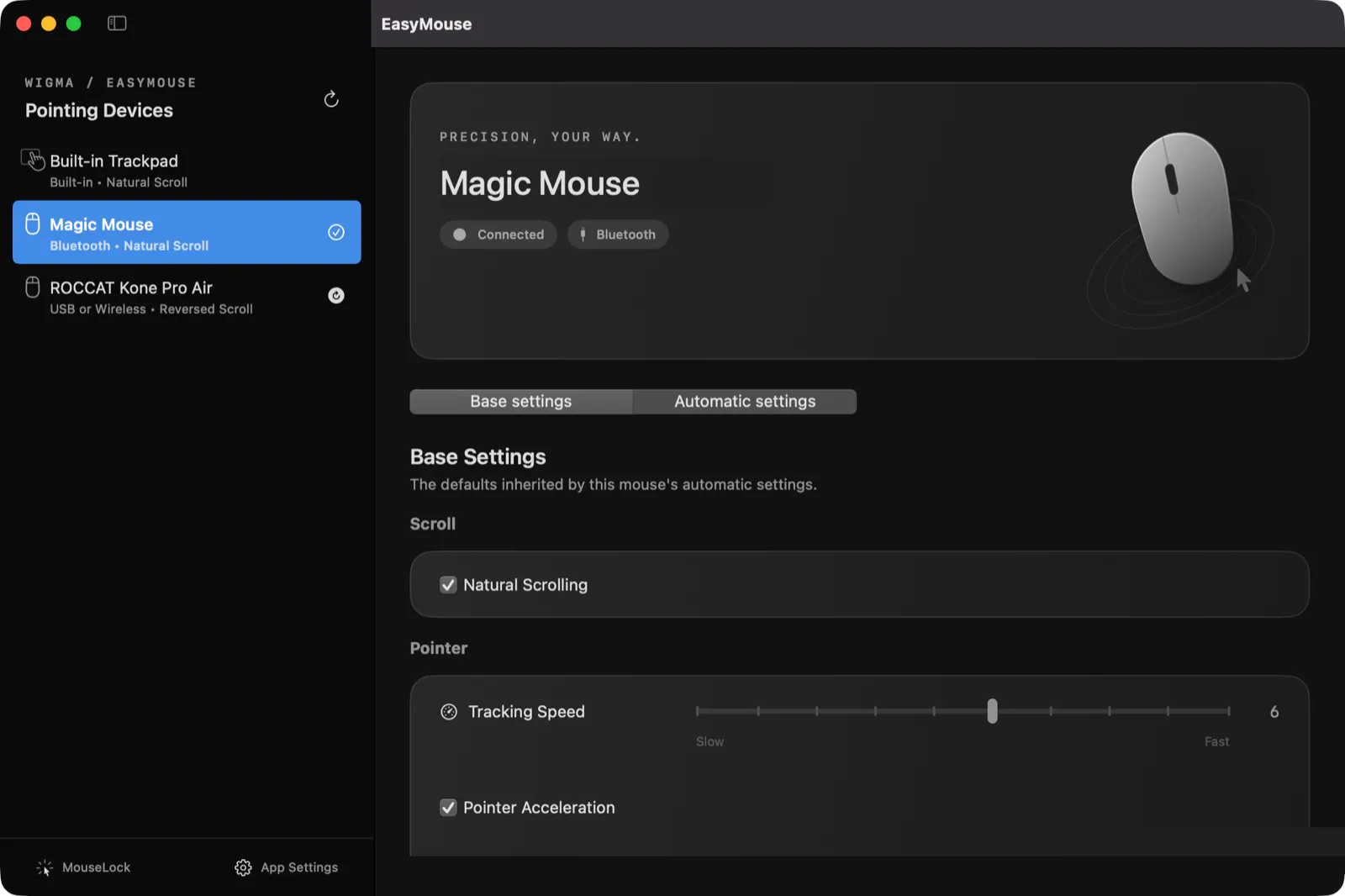Image resolution: width=1345 pixels, height=896 pixels.
Task: Click the Pointing Devices heading
Action: coord(99,110)
